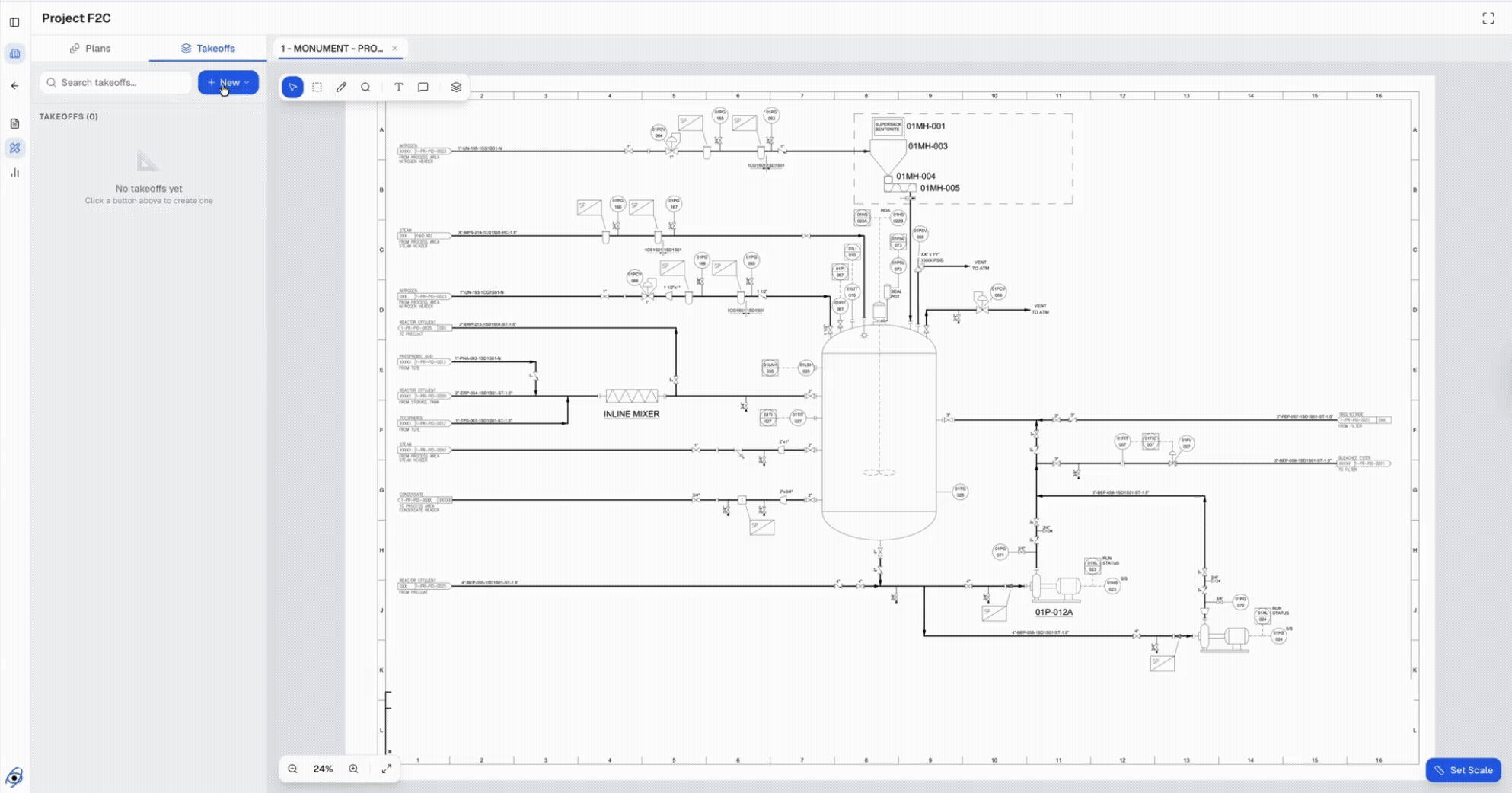Select the pointer selection tool
Screen dimensions: 1512x793
click(292, 88)
